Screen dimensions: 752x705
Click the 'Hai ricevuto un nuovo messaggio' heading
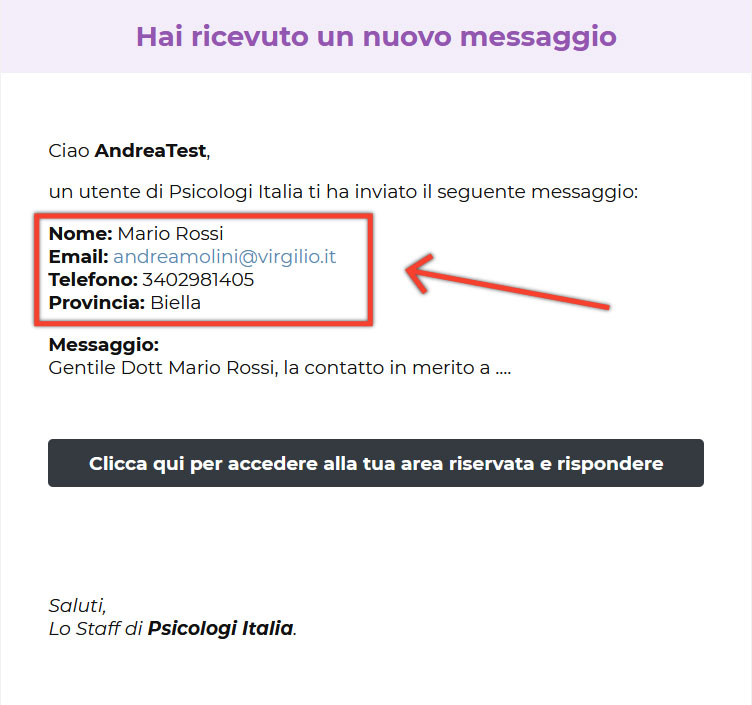(x=376, y=37)
